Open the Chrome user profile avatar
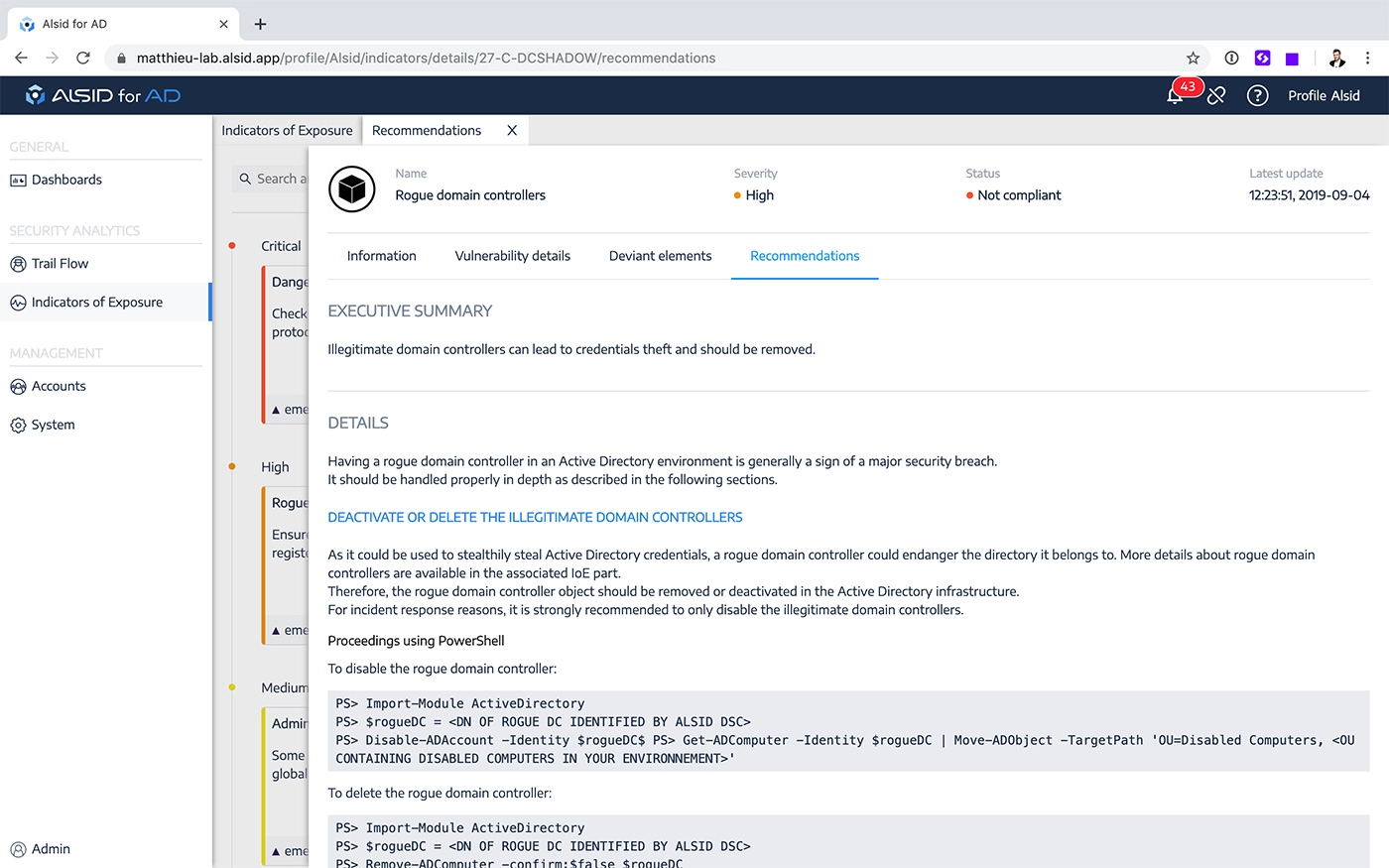This screenshot has height=868, width=1389. 1336,58
